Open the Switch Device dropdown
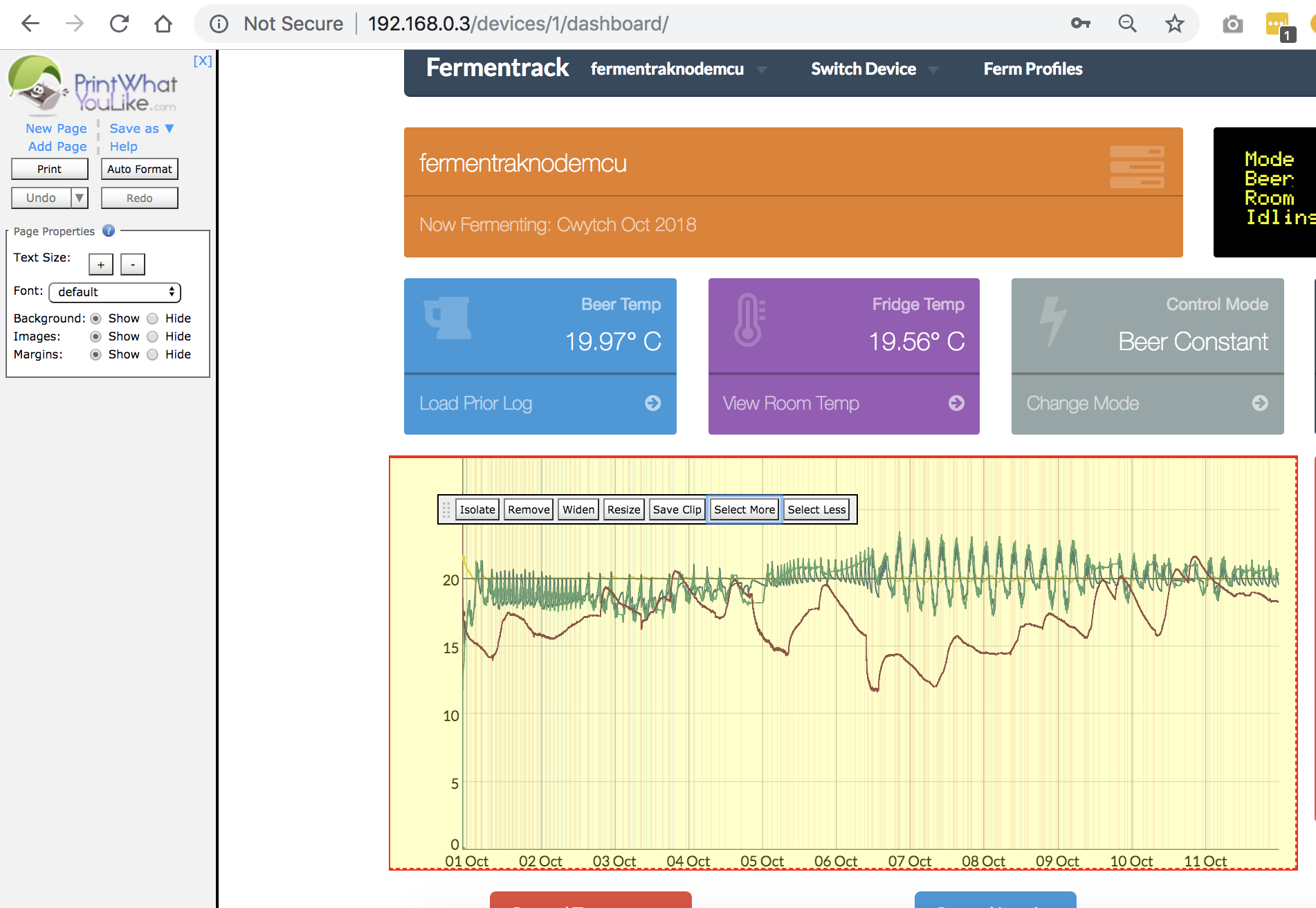The height and width of the screenshot is (908, 1316). pyautogui.click(x=874, y=69)
